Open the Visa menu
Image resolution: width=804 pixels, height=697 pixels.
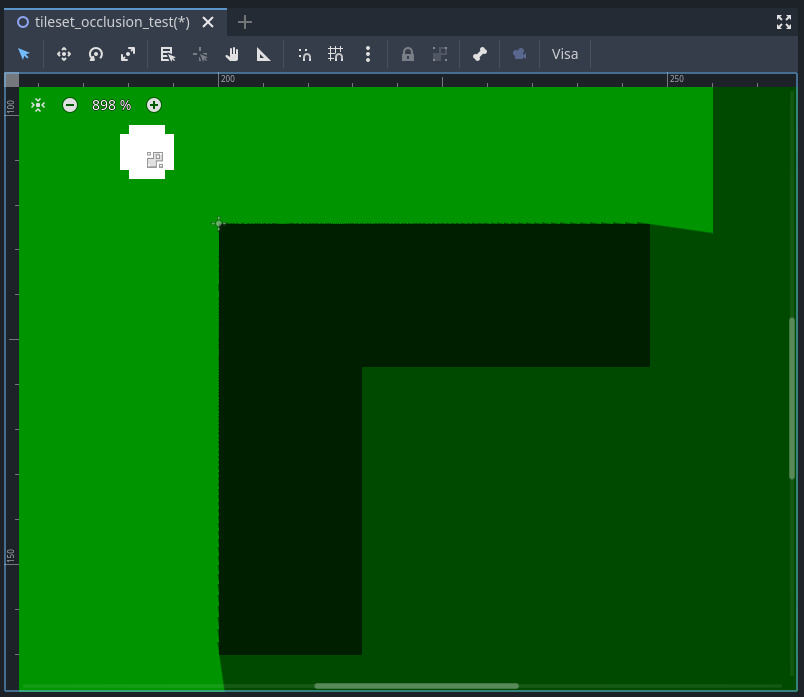(565, 54)
